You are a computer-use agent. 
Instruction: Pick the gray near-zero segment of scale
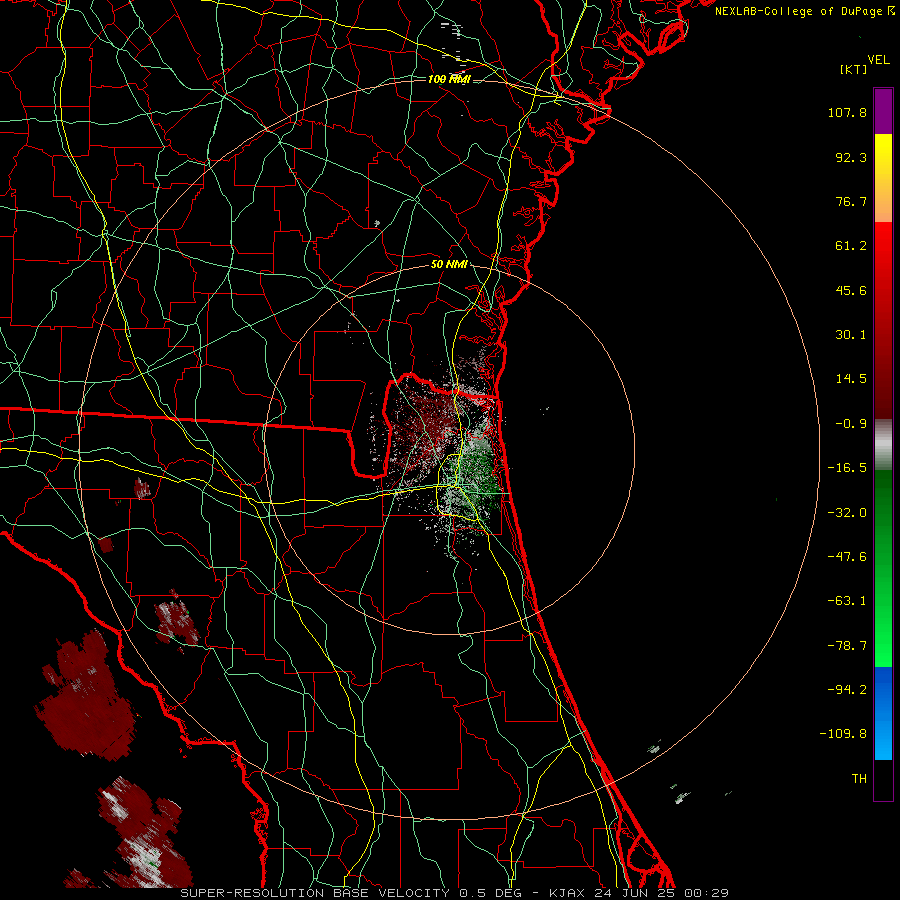pyautogui.click(x=883, y=445)
